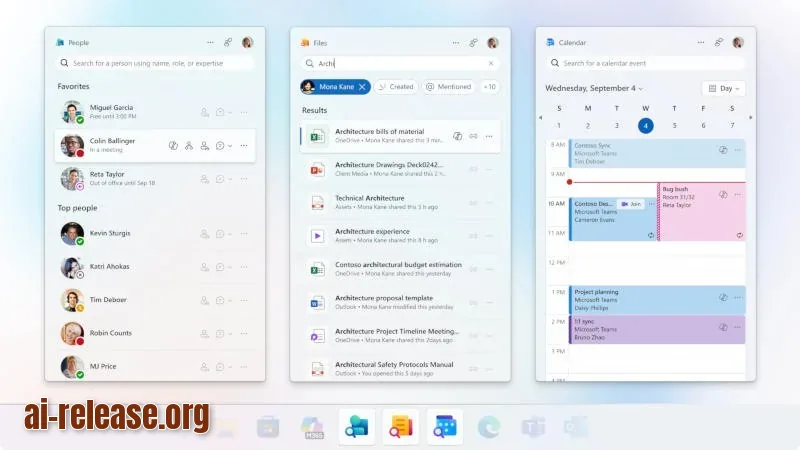Open Architectural Safety Protocols Manual file
The image size is (800, 450).
pyautogui.click(x=401, y=368)
